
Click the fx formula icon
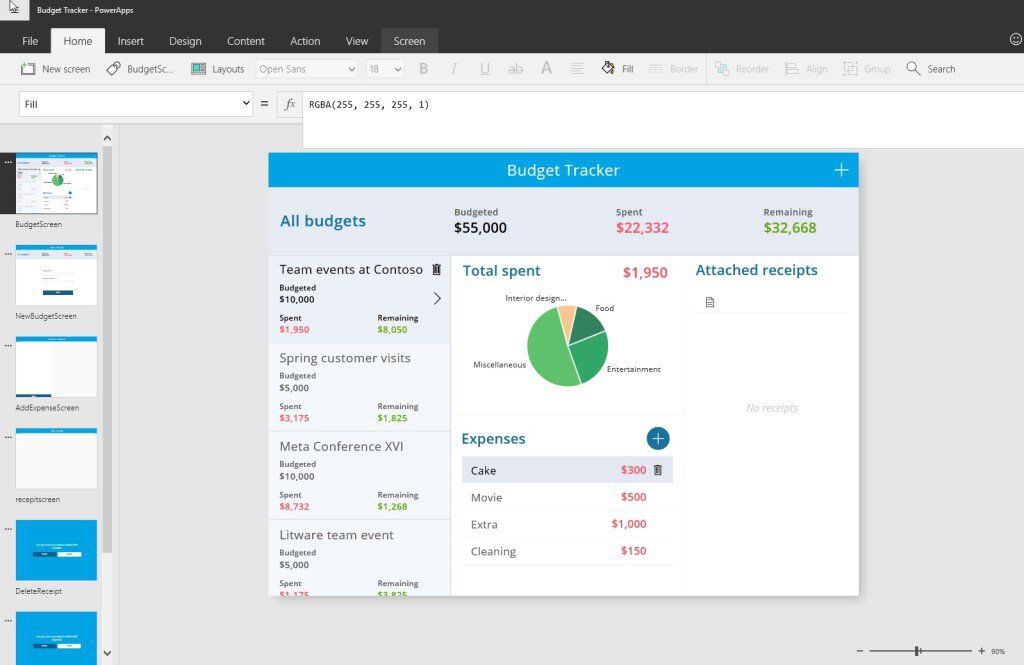290,104
